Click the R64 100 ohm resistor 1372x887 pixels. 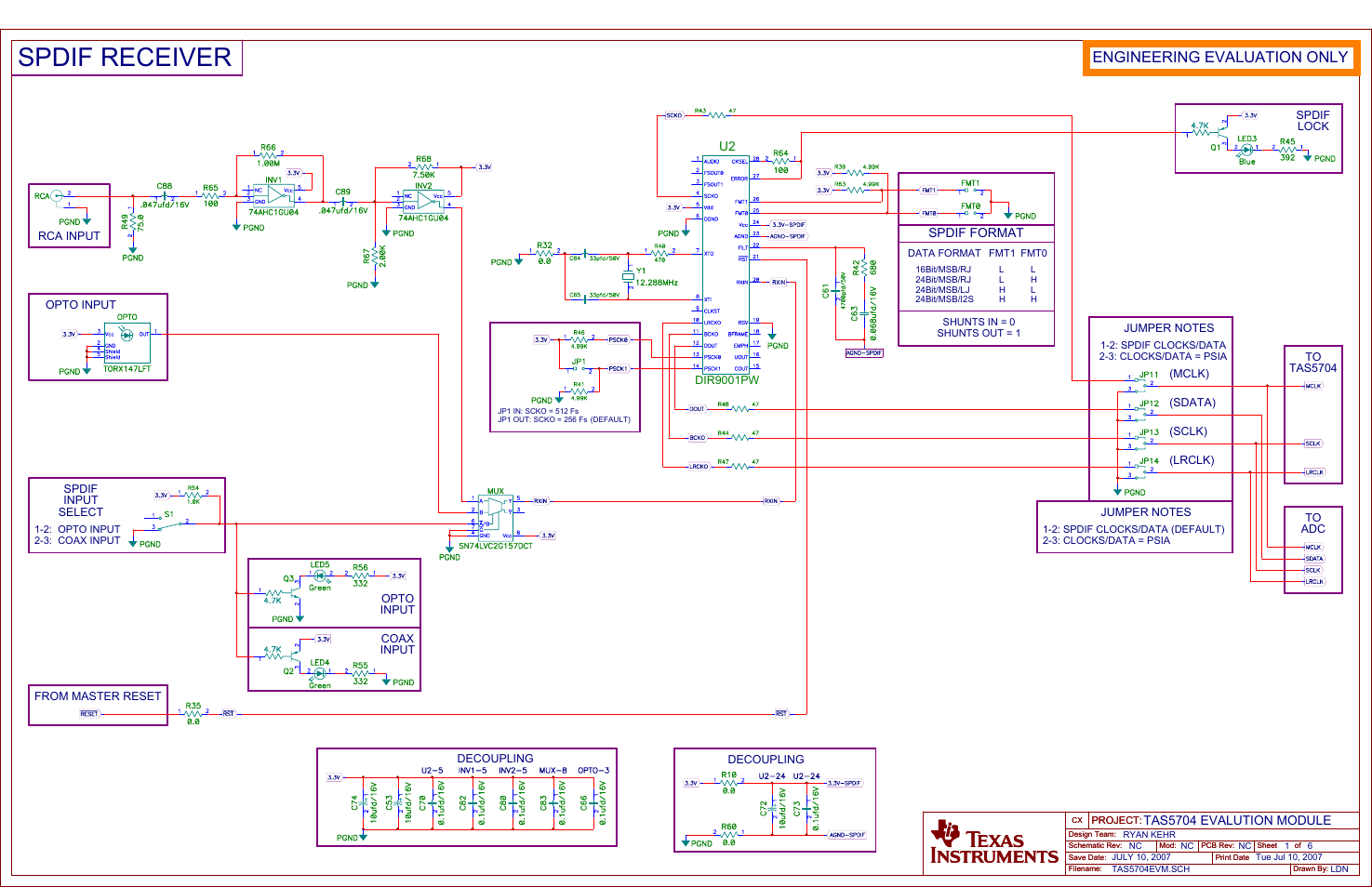coord(779,162)
